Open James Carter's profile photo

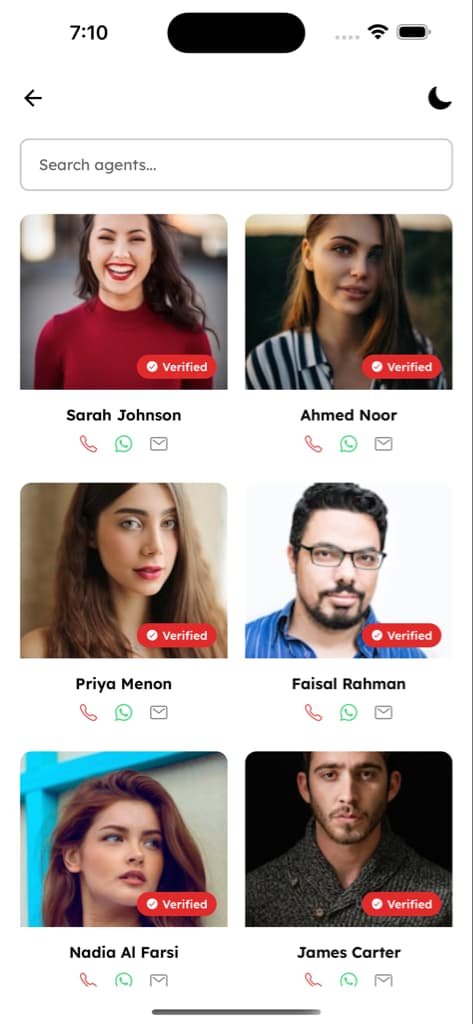tap(349, 839)
